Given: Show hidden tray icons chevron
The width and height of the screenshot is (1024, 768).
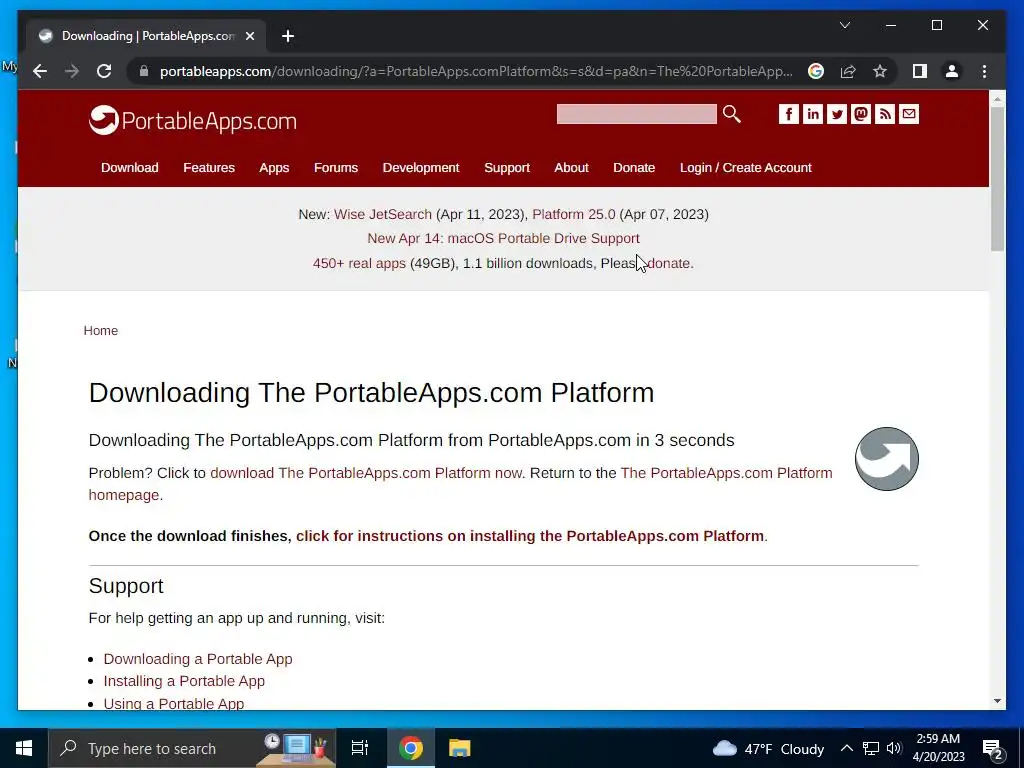Looking at the screenshot, I should (x=846, y=748).
